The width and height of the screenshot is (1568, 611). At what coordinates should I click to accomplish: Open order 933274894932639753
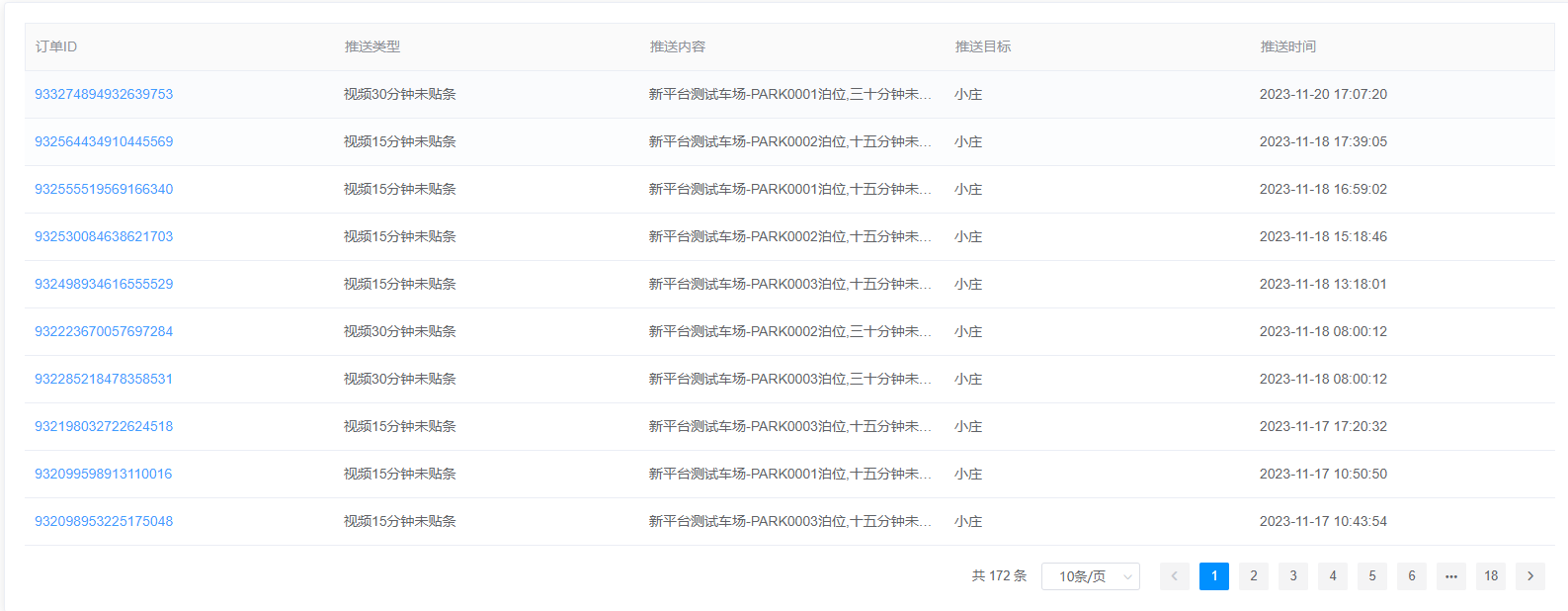point(104,94)
